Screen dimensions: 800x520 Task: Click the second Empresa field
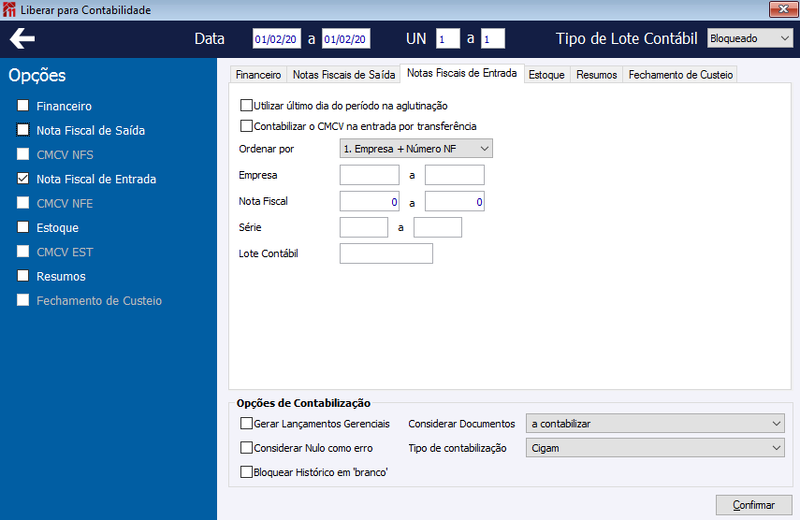coord(455,175)
